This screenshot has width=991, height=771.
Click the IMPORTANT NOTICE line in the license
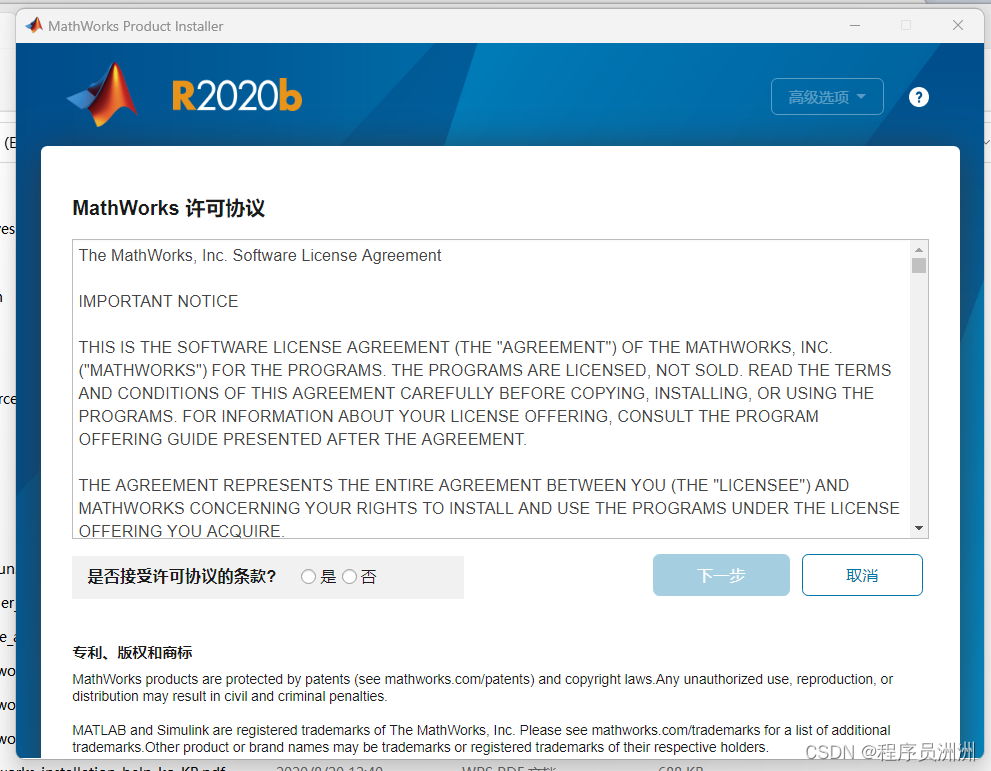tap(158, 301)
